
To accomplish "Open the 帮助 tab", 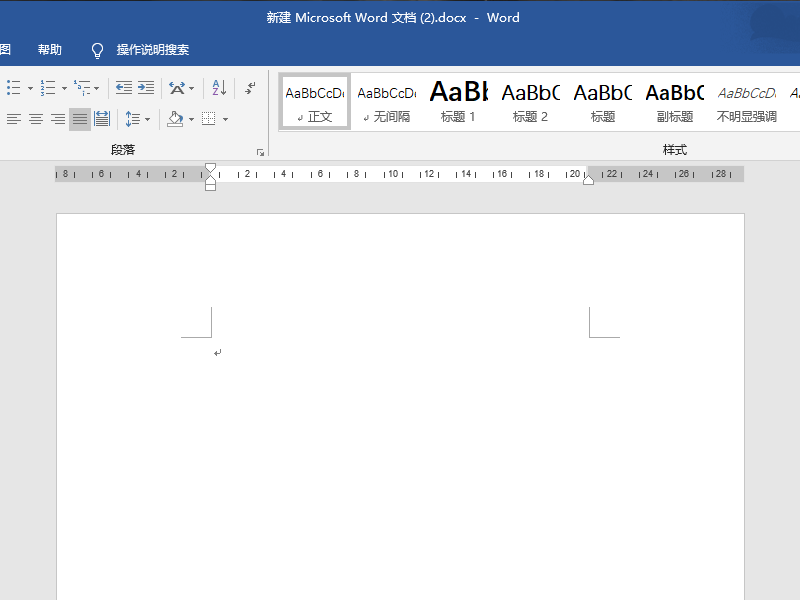I will click(49, 49).
